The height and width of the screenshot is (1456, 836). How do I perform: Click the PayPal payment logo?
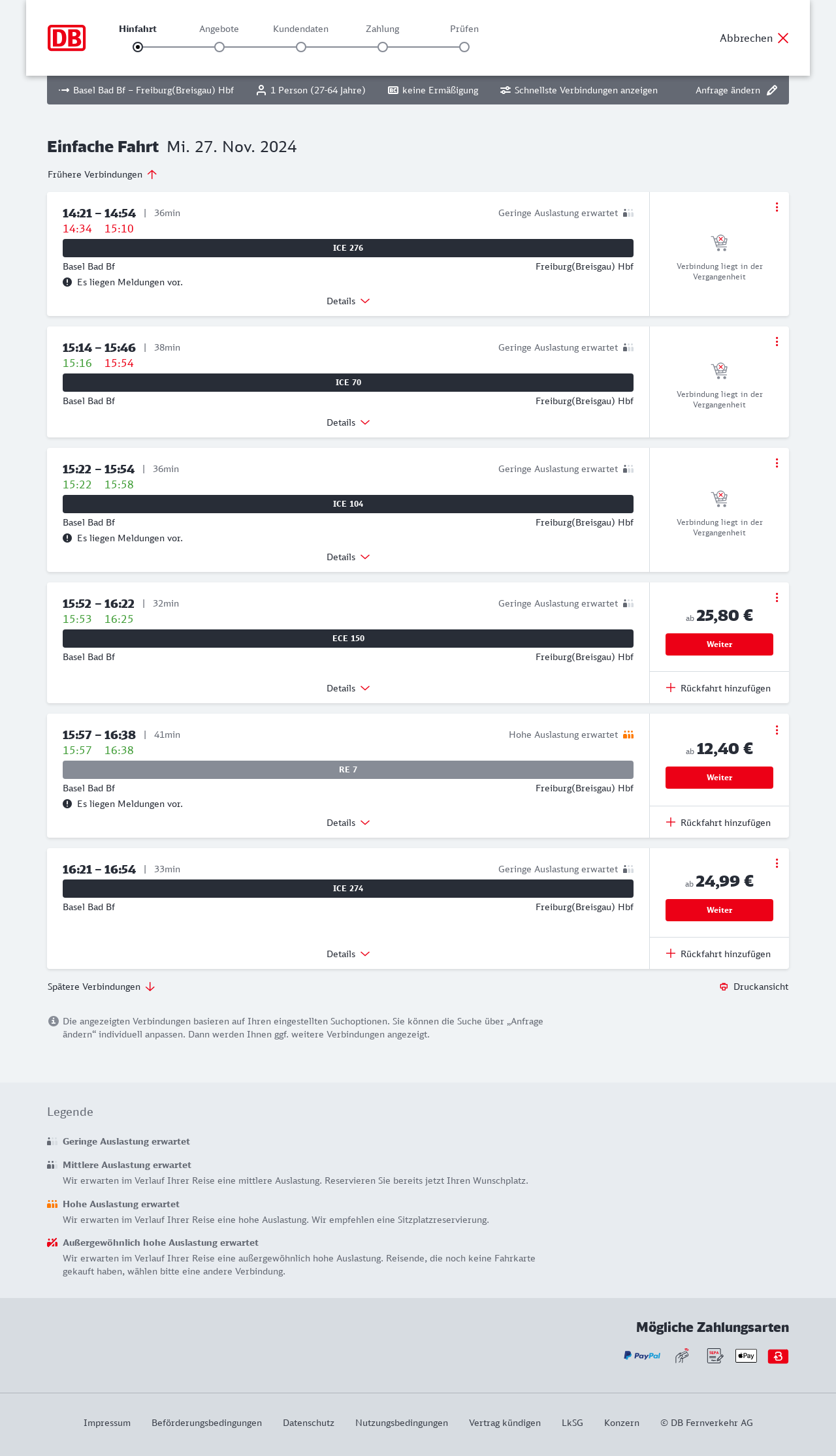point(642,1356)
